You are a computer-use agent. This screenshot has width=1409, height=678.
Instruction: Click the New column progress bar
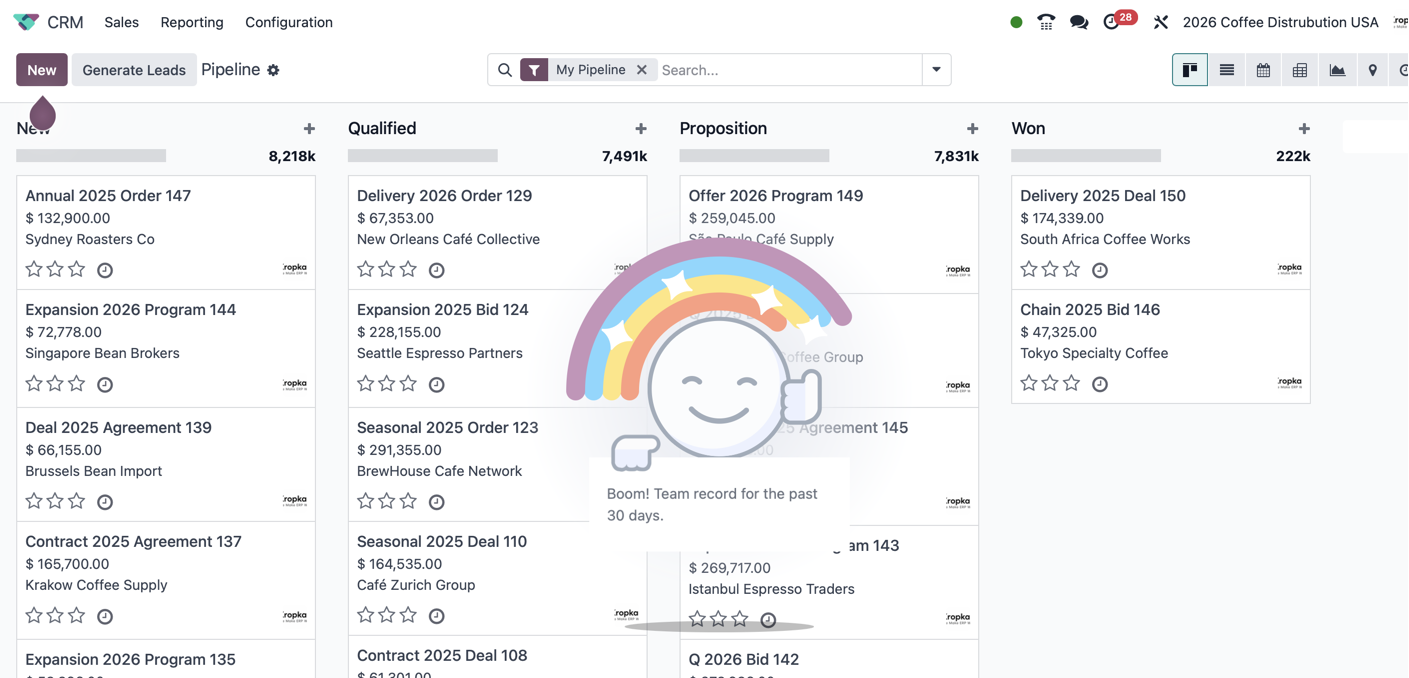click(x=91, y=156)
